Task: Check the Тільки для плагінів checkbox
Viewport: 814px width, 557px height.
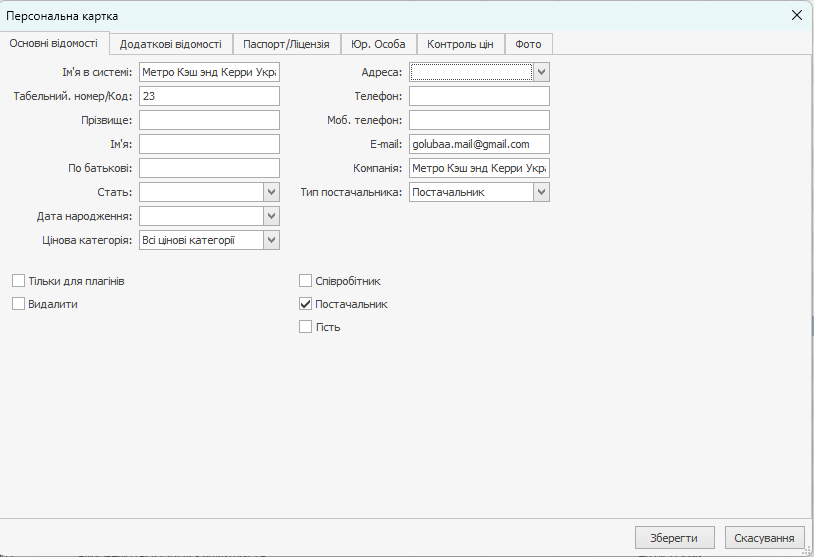Action: point(18,281)
